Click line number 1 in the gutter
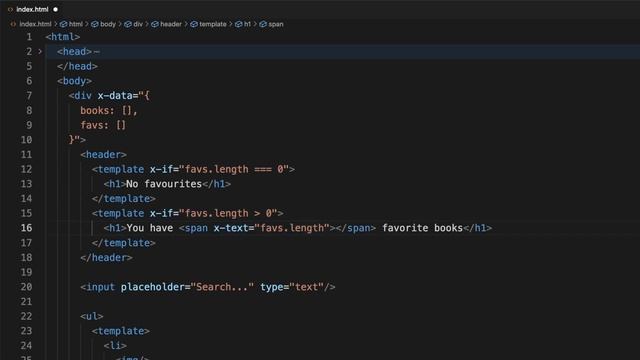Viewport: 640px width, 360px height. click(29, 37)
